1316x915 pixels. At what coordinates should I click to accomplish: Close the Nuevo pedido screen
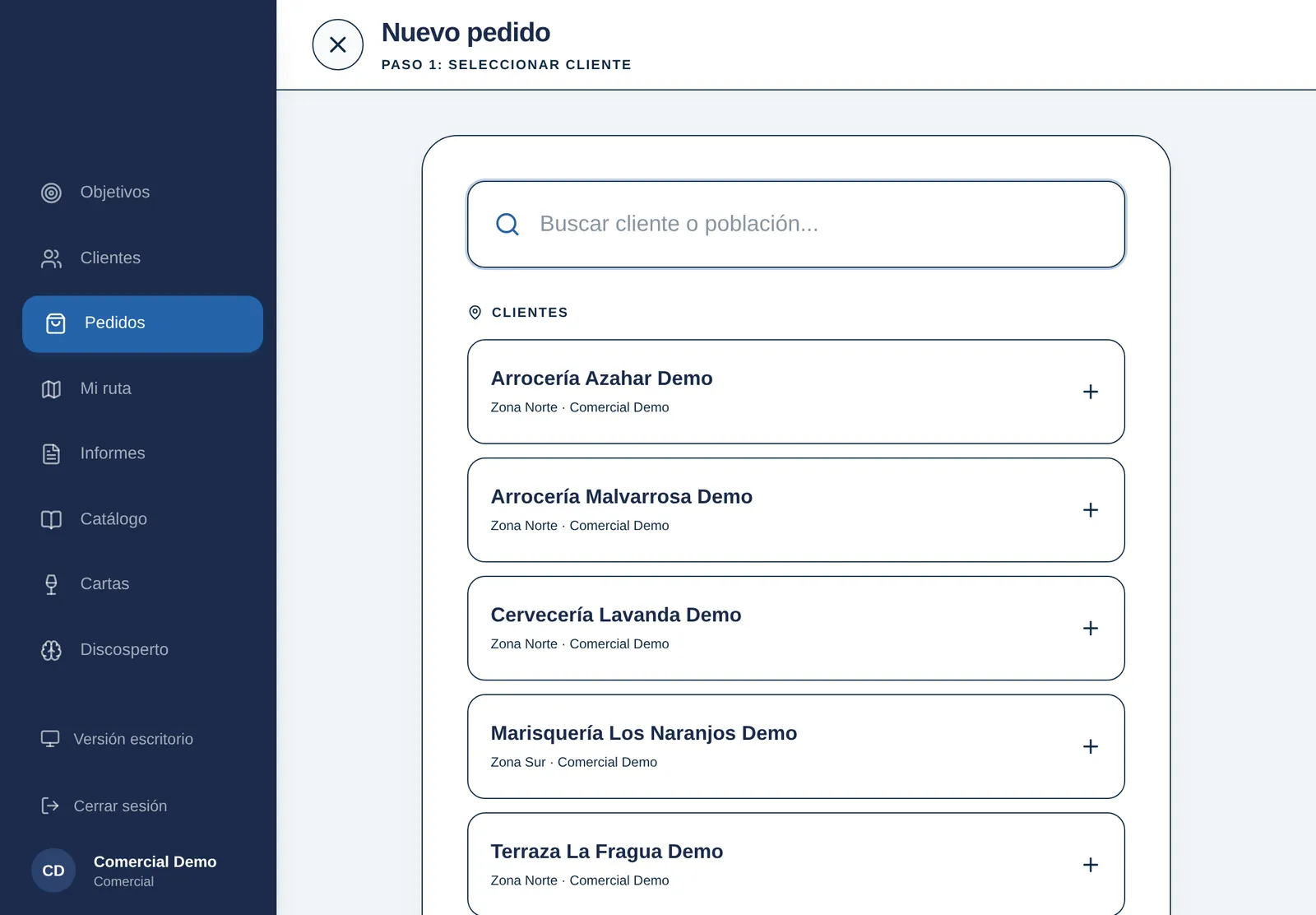338,44
